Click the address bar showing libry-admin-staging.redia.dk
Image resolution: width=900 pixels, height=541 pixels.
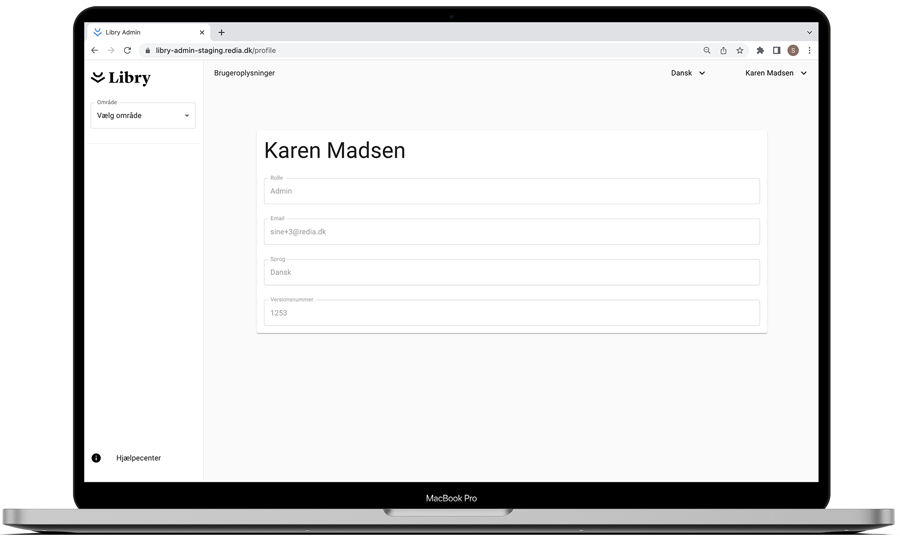pos(400,50)
